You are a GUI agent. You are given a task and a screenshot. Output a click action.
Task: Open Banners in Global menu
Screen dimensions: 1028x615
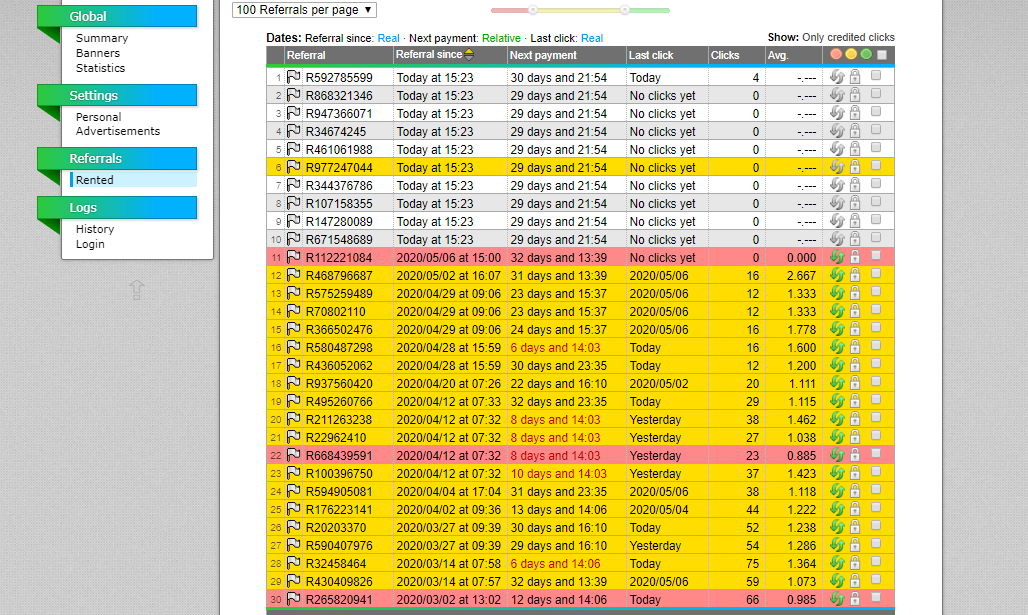tap(98, 53)
